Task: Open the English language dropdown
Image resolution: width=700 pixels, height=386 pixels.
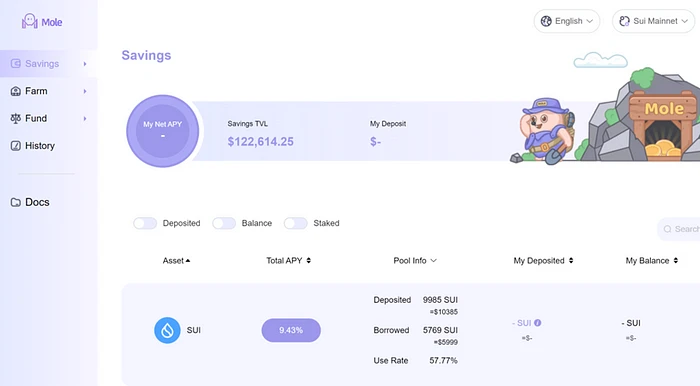Action: (x=567, y=21)
